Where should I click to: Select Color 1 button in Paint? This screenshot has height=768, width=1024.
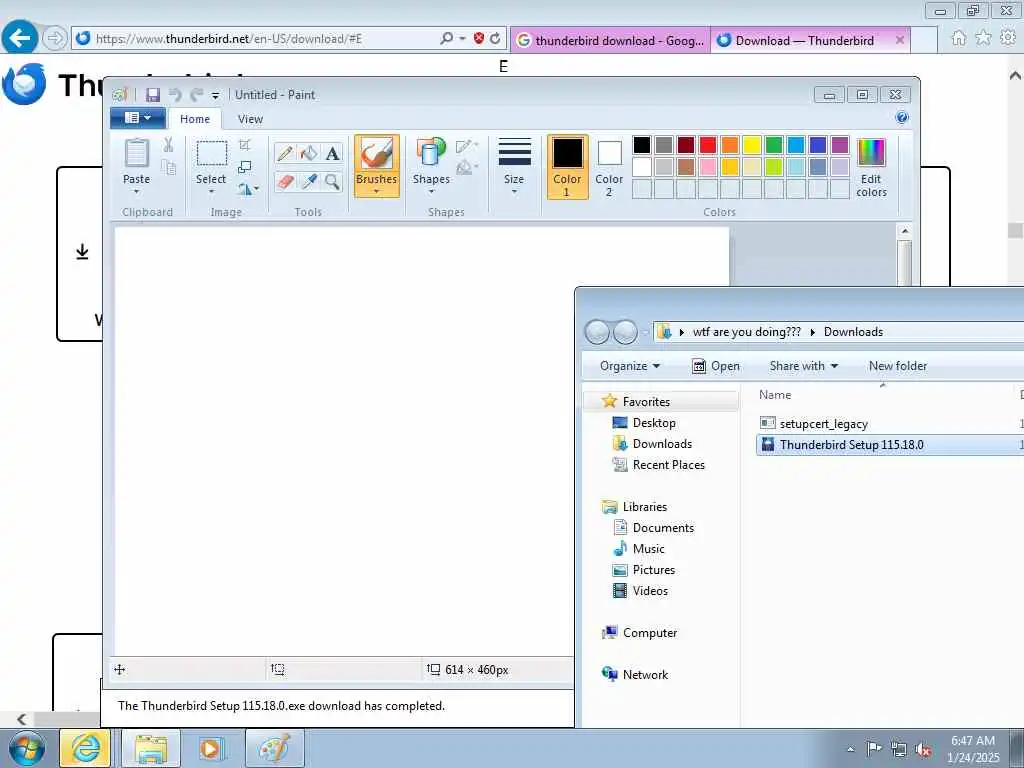pyautogui.click(x=567, y=167)
